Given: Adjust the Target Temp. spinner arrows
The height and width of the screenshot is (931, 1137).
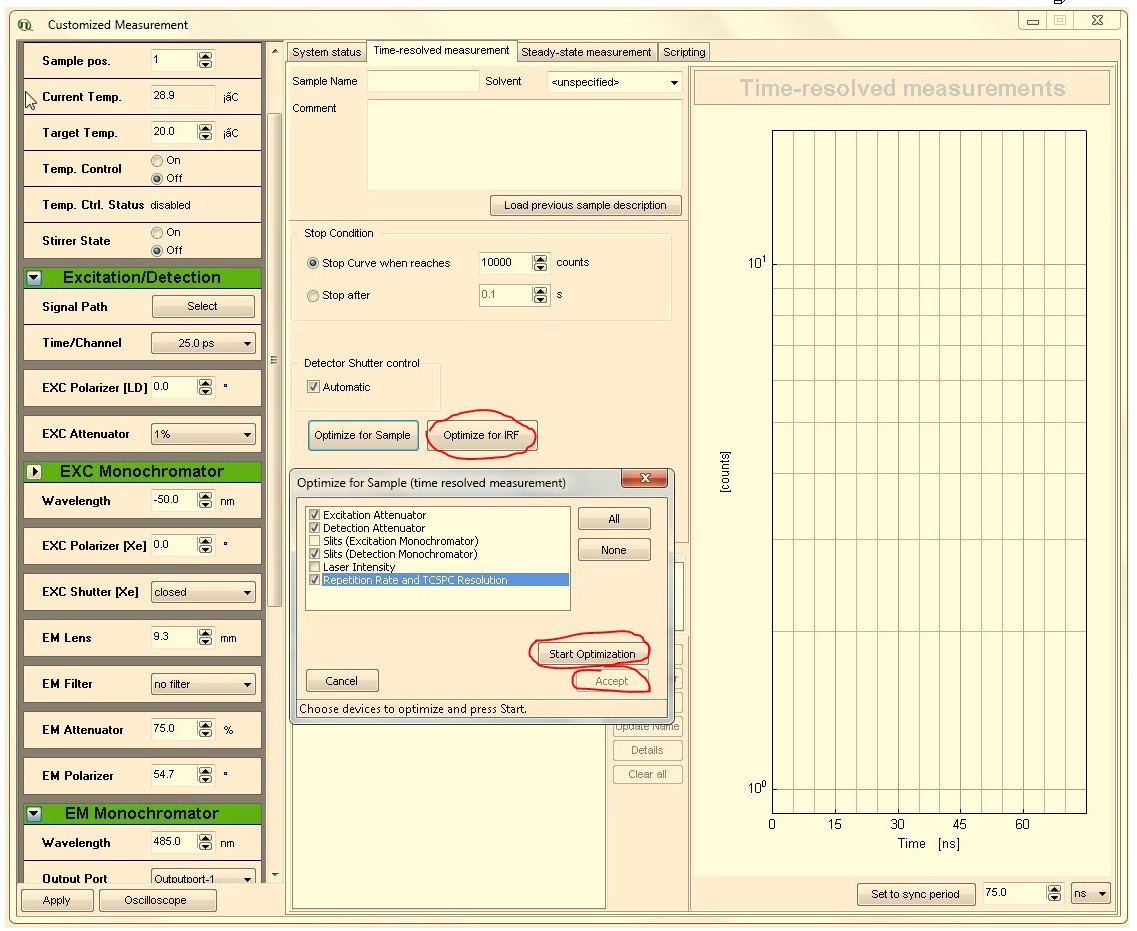Looking at the screenshot, I should pyautogui.click(x=205, y=132).
